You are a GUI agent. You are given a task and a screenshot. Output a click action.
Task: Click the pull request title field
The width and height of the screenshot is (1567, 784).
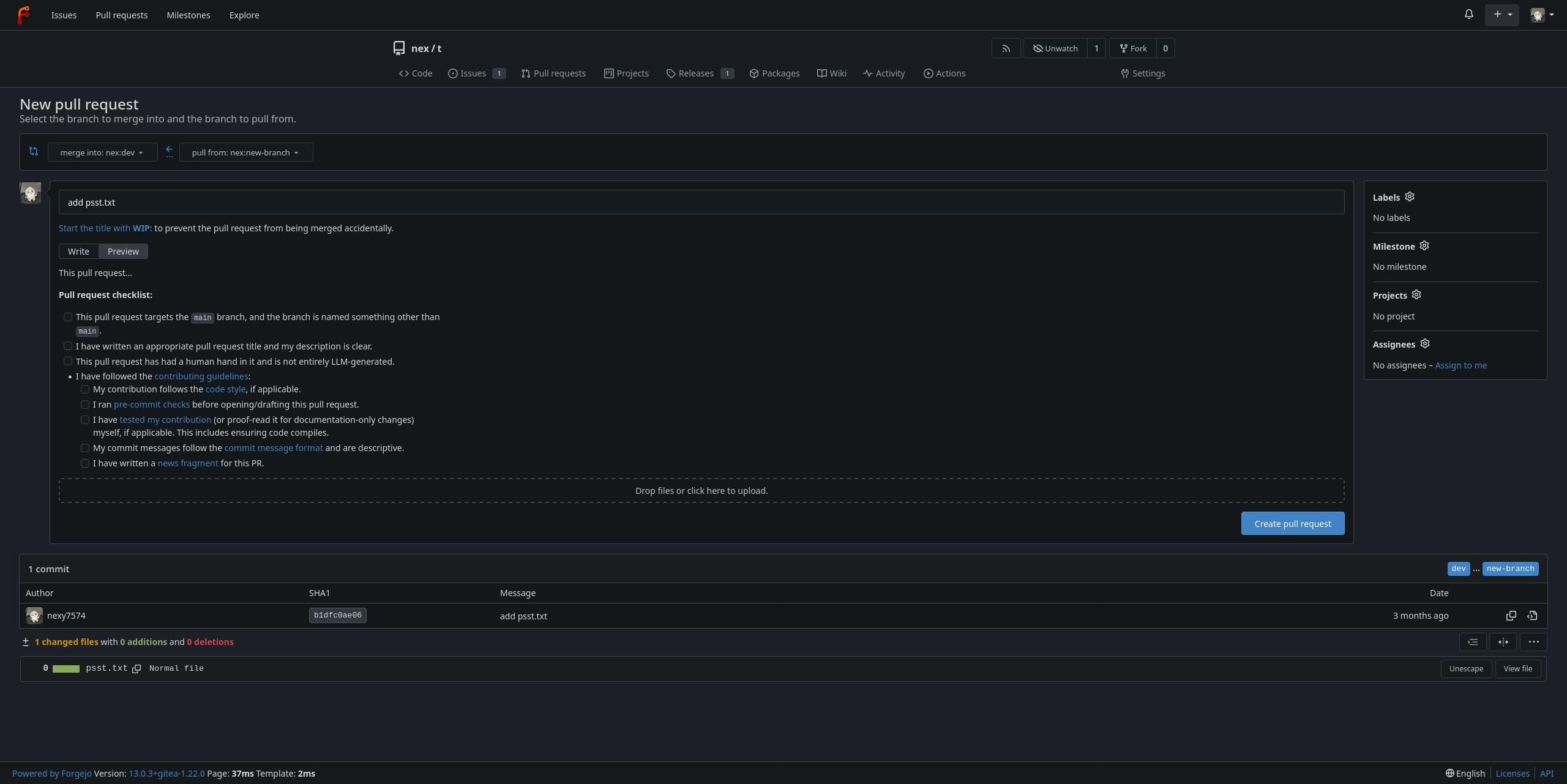point(701,203)
